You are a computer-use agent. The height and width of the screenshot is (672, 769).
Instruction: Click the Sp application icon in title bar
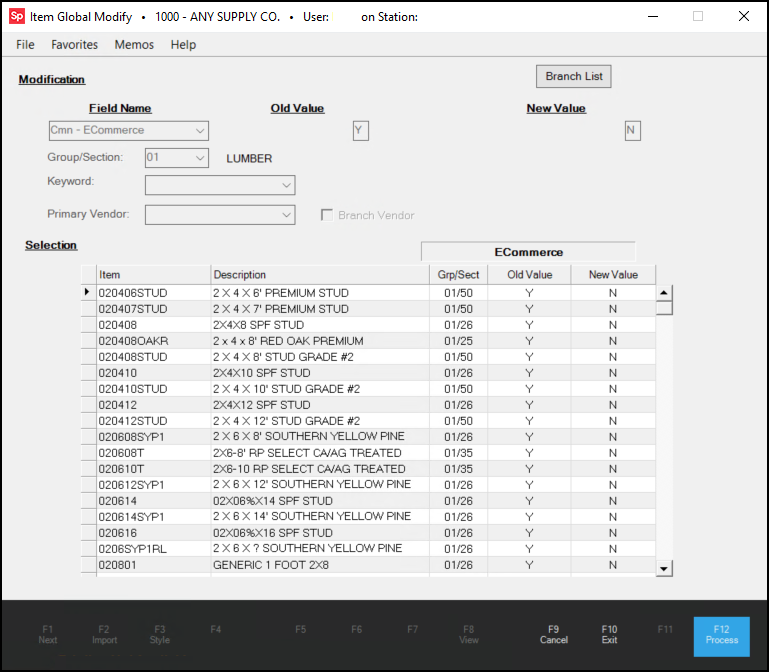[16, 17]
